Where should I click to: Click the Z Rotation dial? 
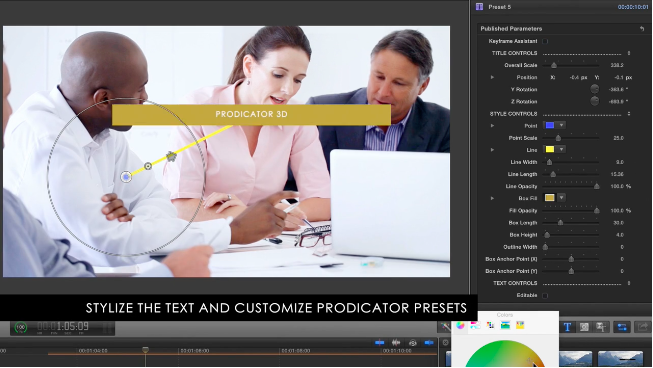(595, 101)
